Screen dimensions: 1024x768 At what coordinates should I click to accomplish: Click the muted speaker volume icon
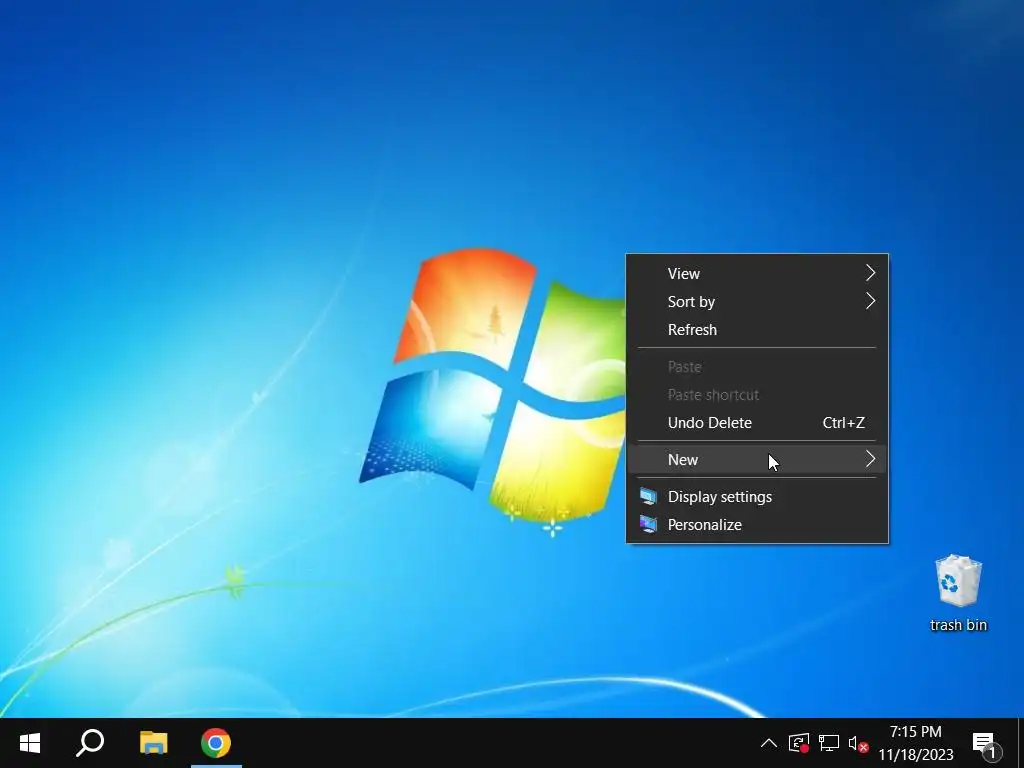pos(858,743)
